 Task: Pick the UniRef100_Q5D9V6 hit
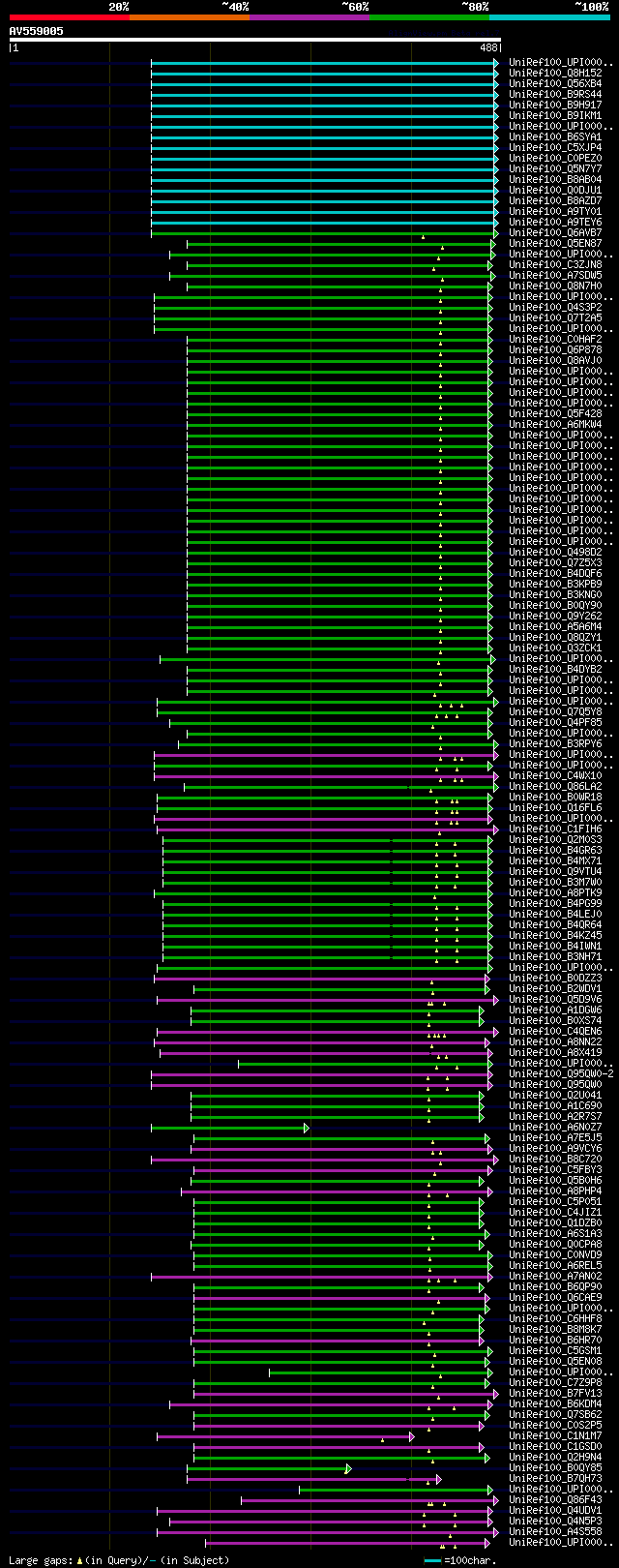coord(555,999)
